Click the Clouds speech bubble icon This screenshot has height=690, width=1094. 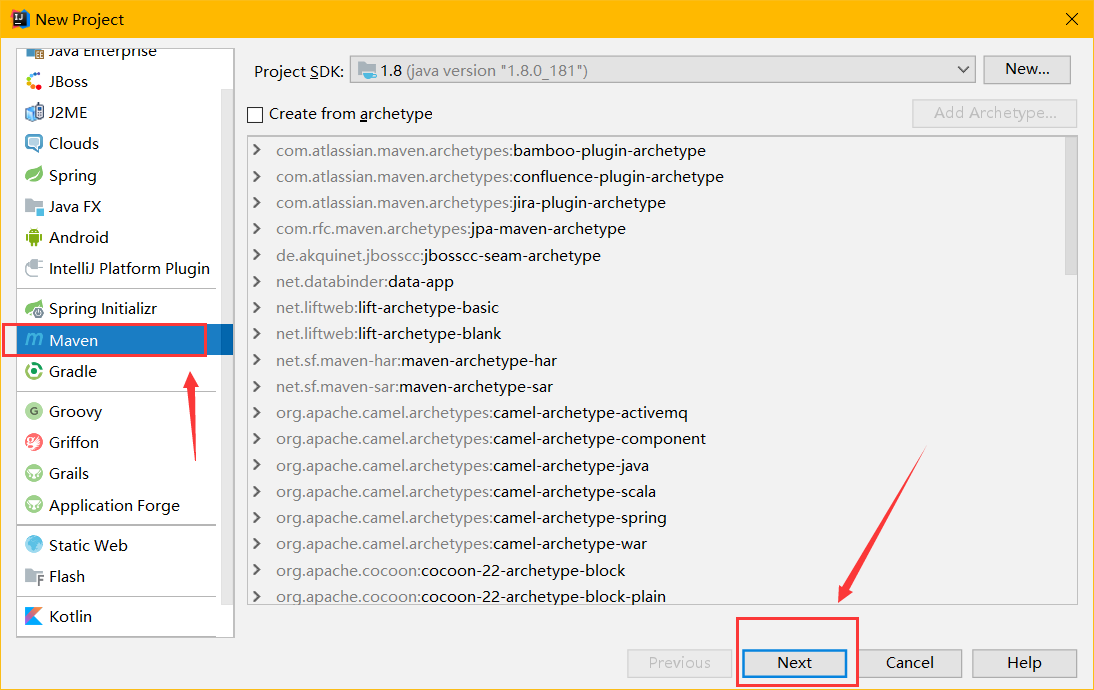(33, 143)
